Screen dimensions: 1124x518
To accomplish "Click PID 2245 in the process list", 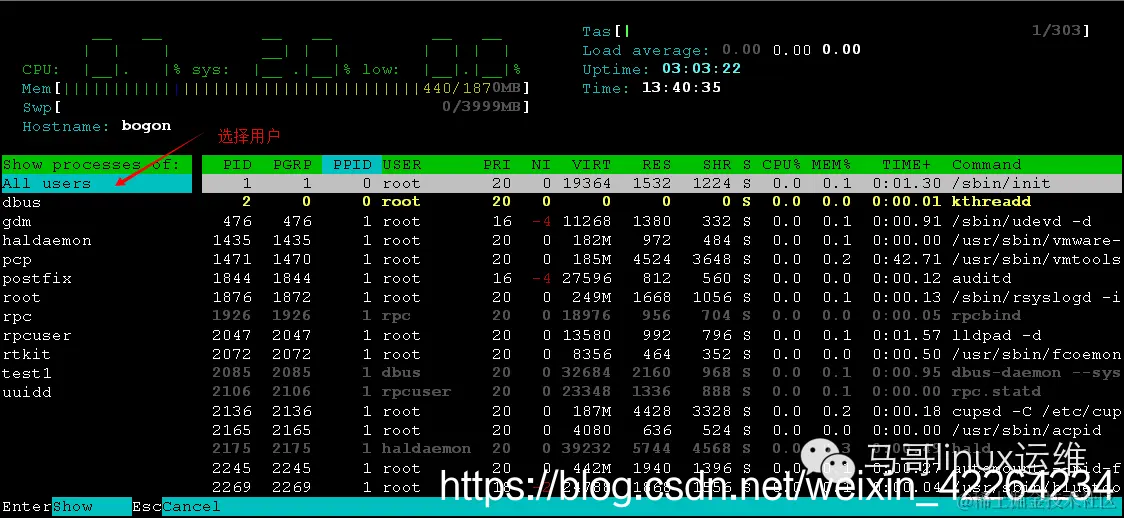I will click(x=232, y=469).
